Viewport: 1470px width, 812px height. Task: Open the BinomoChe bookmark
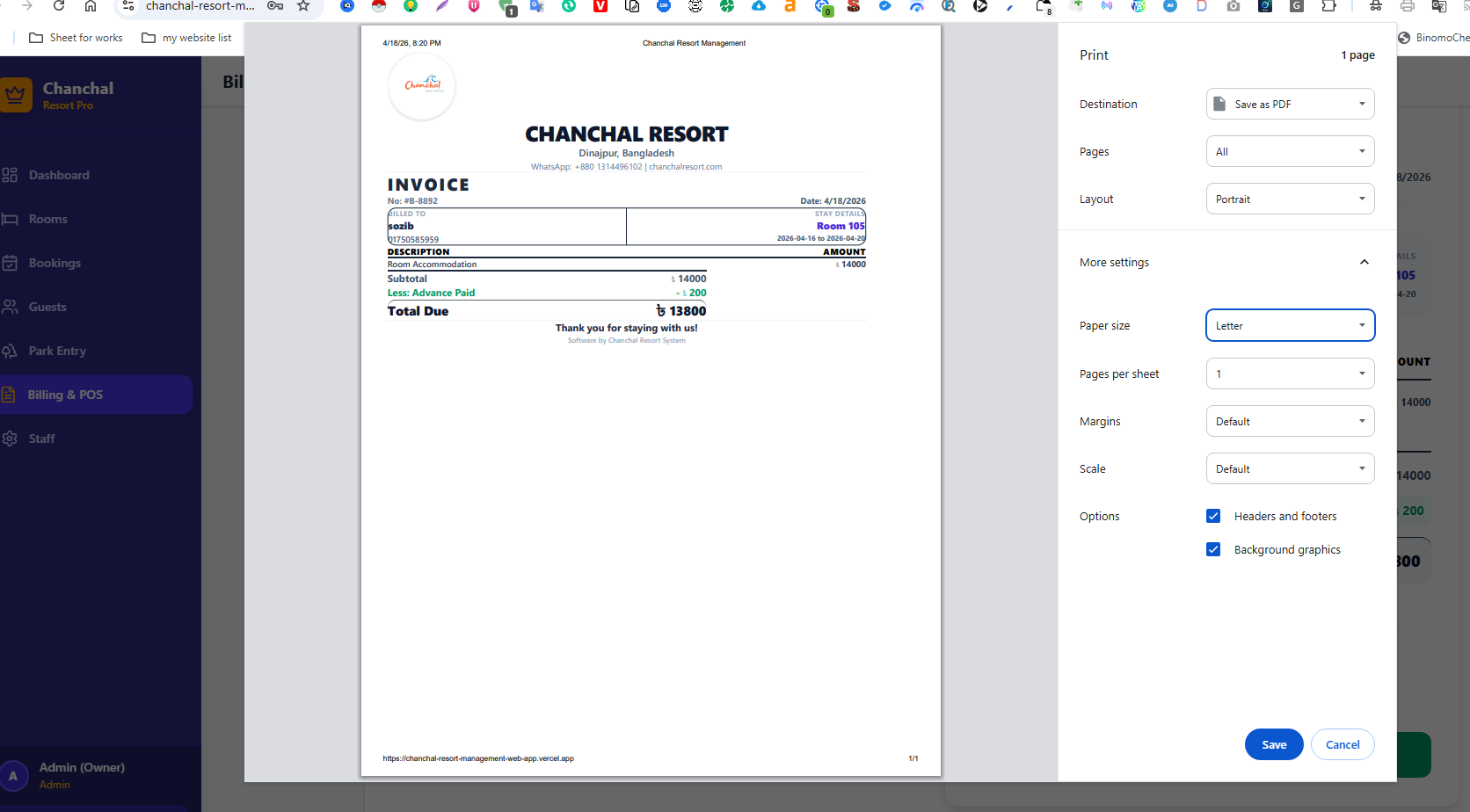click(1434, 38)
